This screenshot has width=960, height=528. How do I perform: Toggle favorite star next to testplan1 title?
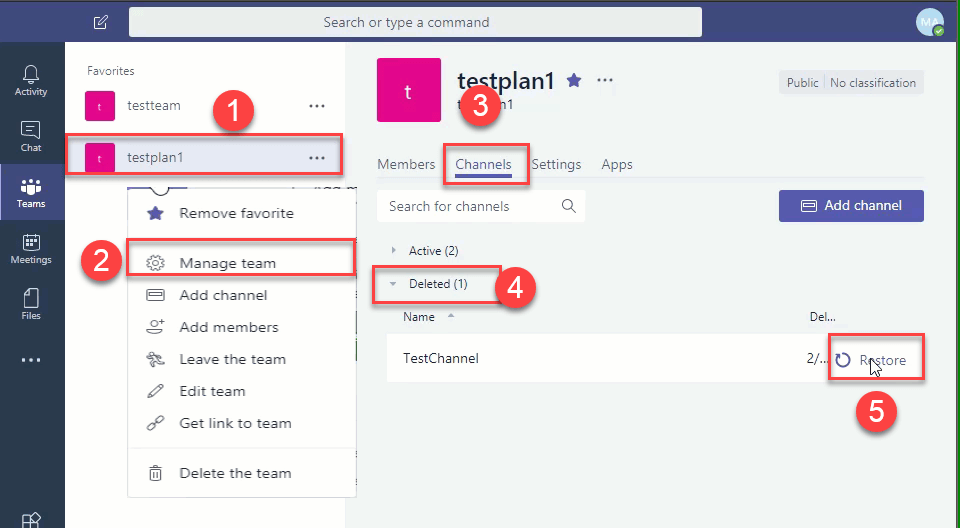point(574,80)
